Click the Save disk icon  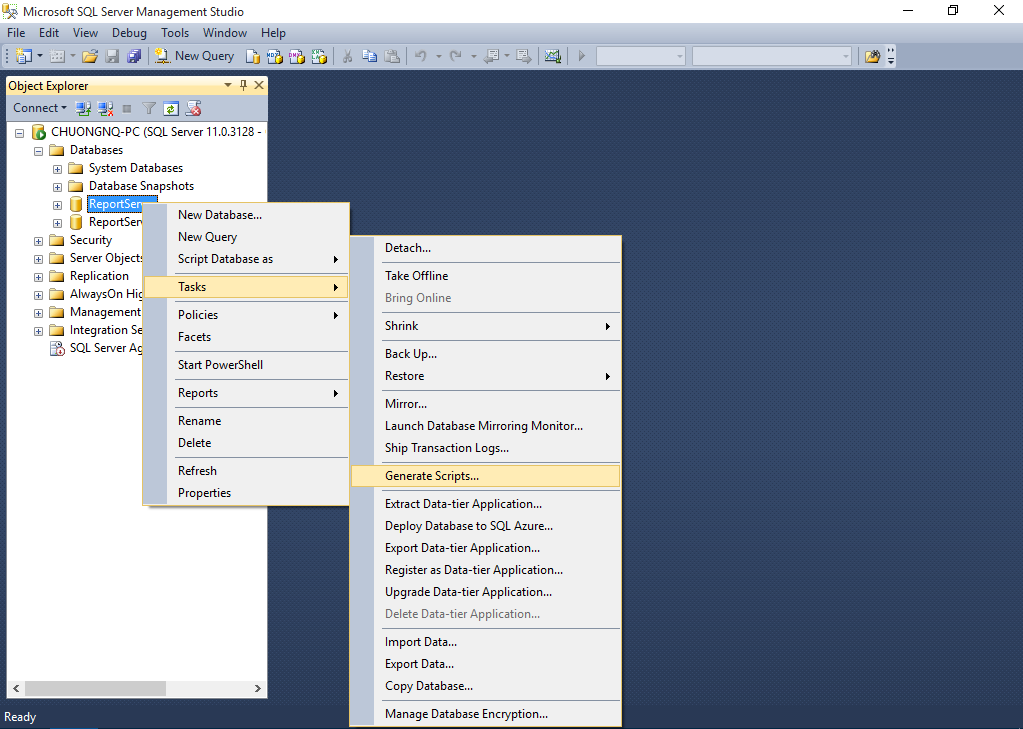112,56
